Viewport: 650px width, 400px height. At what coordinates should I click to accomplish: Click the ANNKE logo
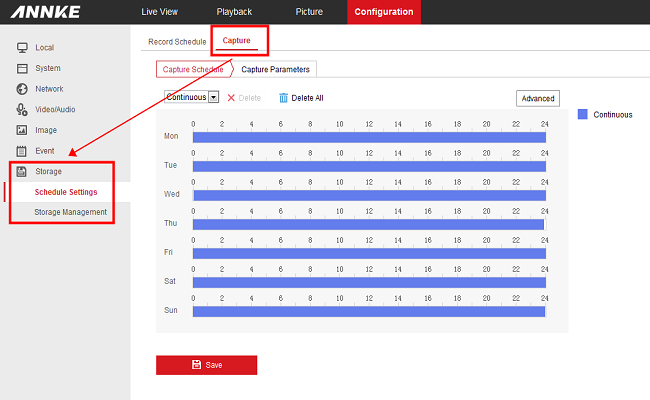[x=46, y=12]
